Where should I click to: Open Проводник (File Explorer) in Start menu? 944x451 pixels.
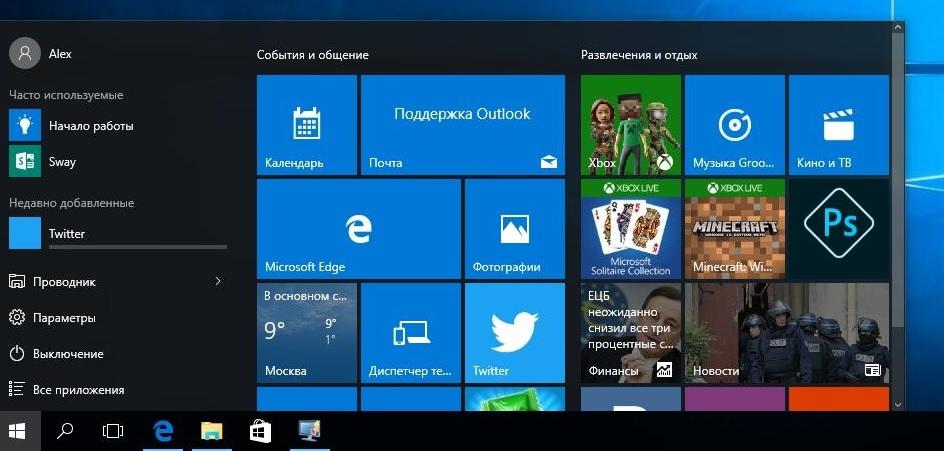click(64, 281)
